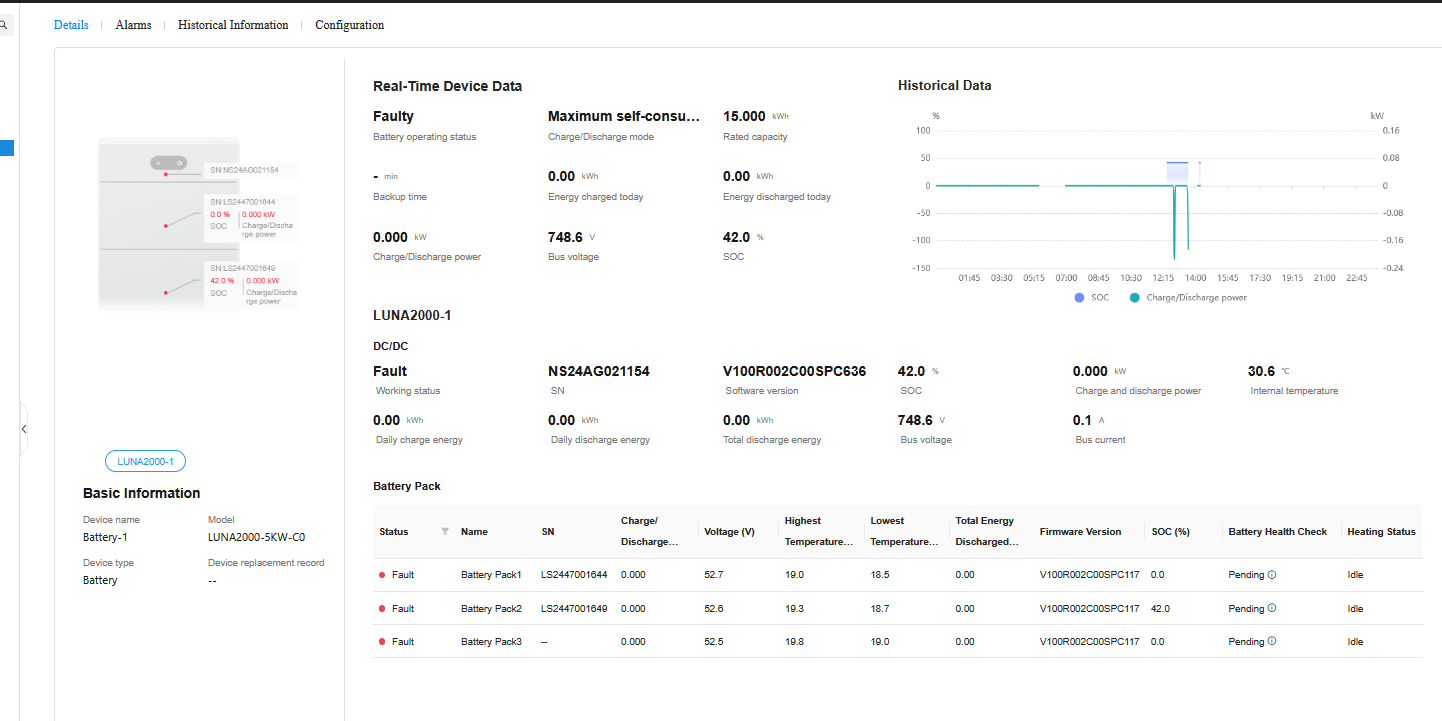Collapse the left sidebar with arrow handle
The height and width of the screenshot is (721, 1442).
[x=24, y=429]
